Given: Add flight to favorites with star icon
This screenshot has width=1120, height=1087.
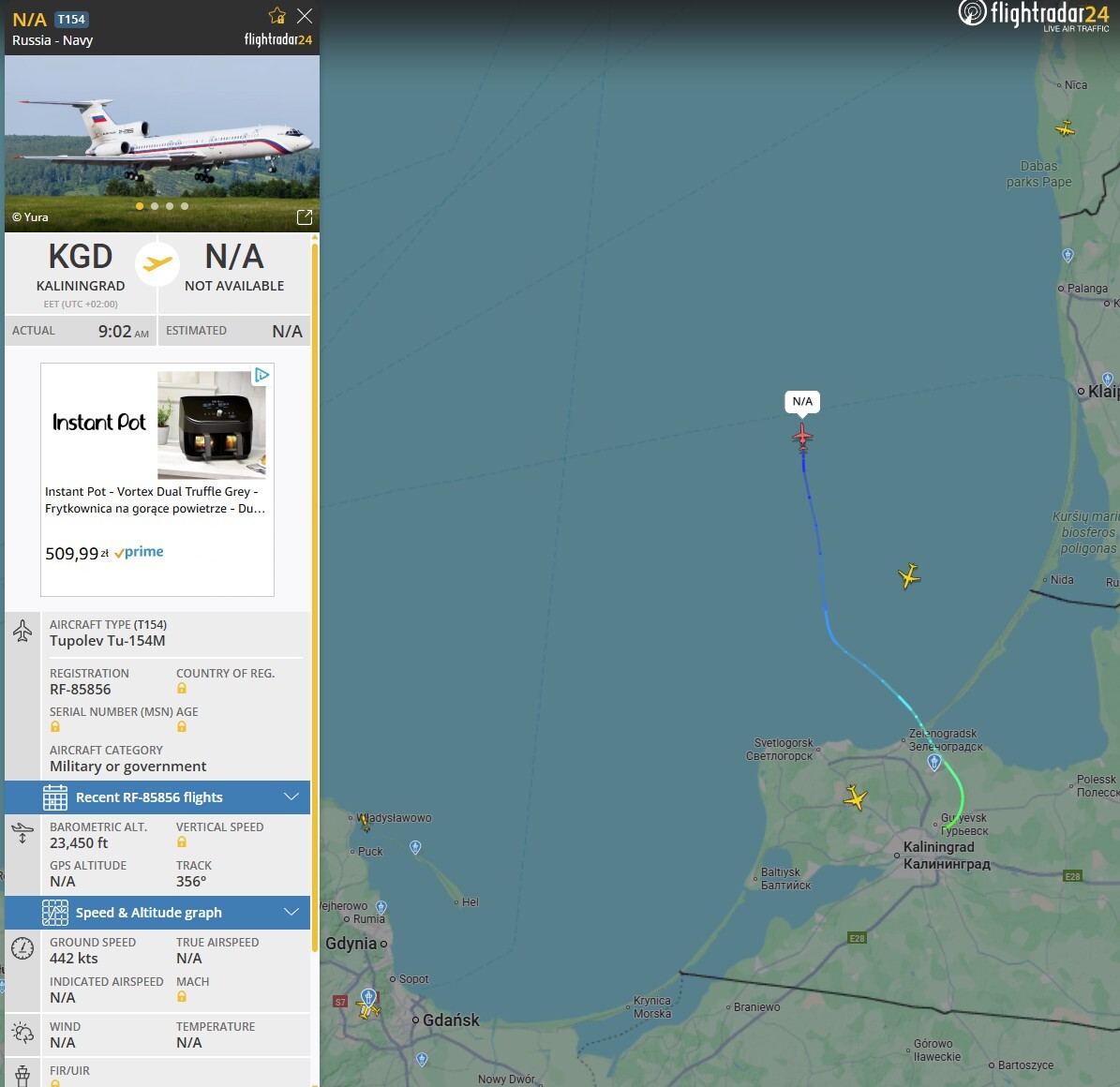Looking at the screenshot, I should coord(277,16).
